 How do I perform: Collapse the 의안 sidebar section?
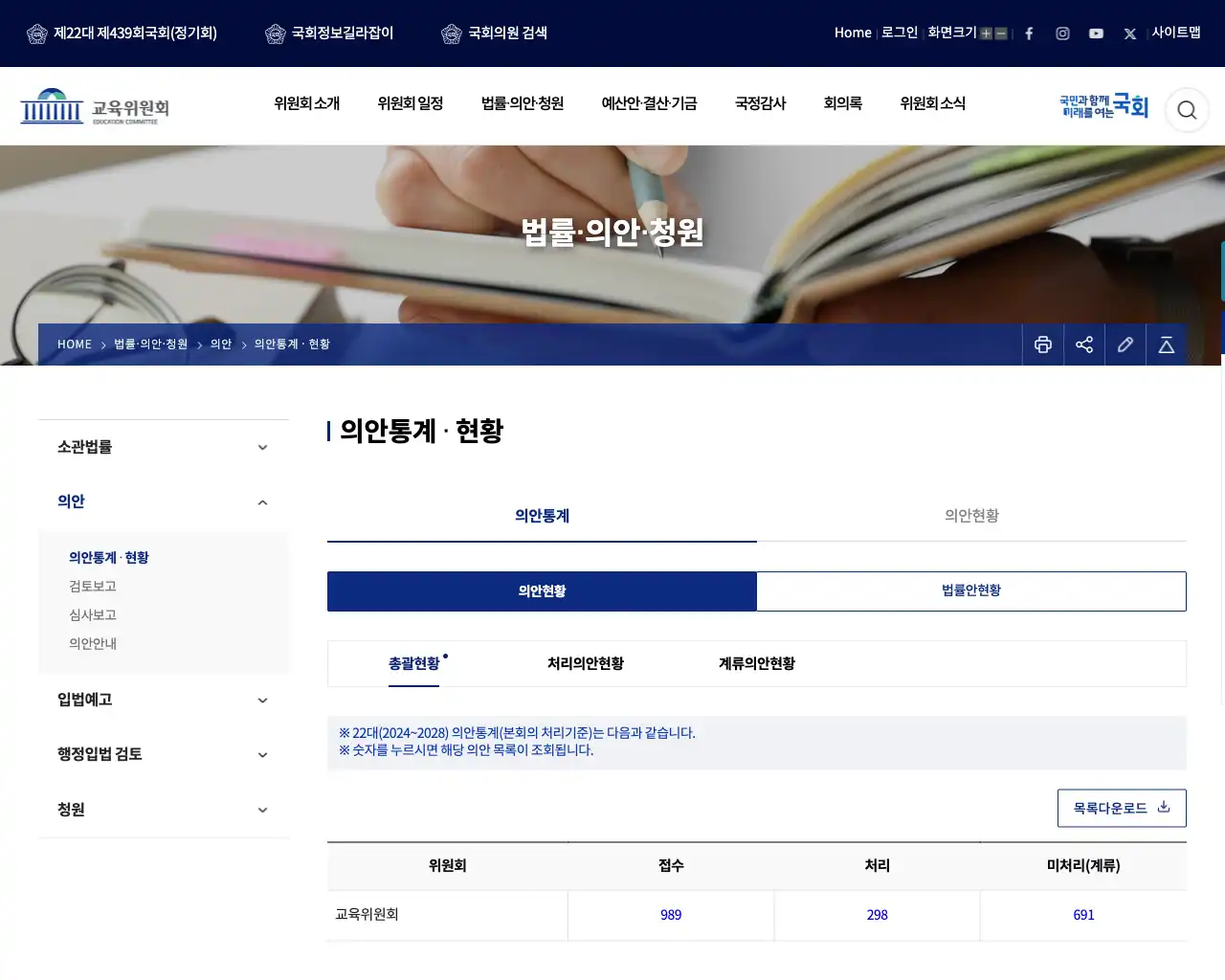(x=164, y=501)
